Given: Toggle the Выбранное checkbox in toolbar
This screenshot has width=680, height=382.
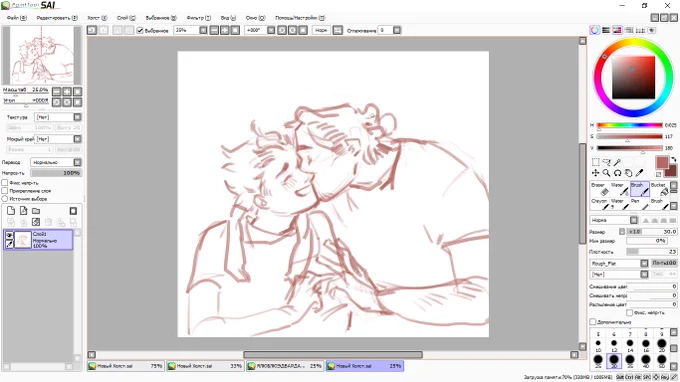Looking at the screenshot, I should coord(140,30).
